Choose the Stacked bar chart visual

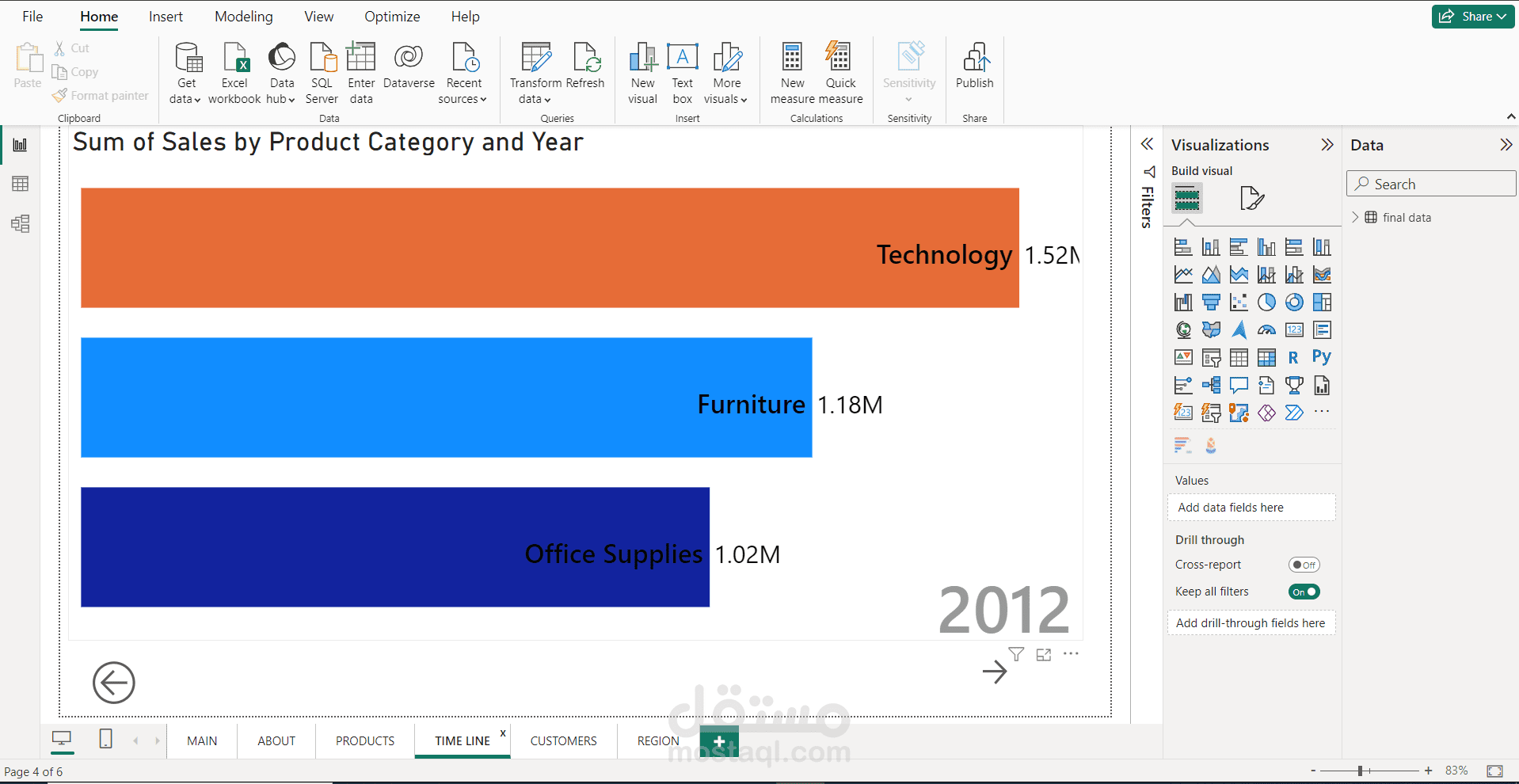(x=1183, y=247)
